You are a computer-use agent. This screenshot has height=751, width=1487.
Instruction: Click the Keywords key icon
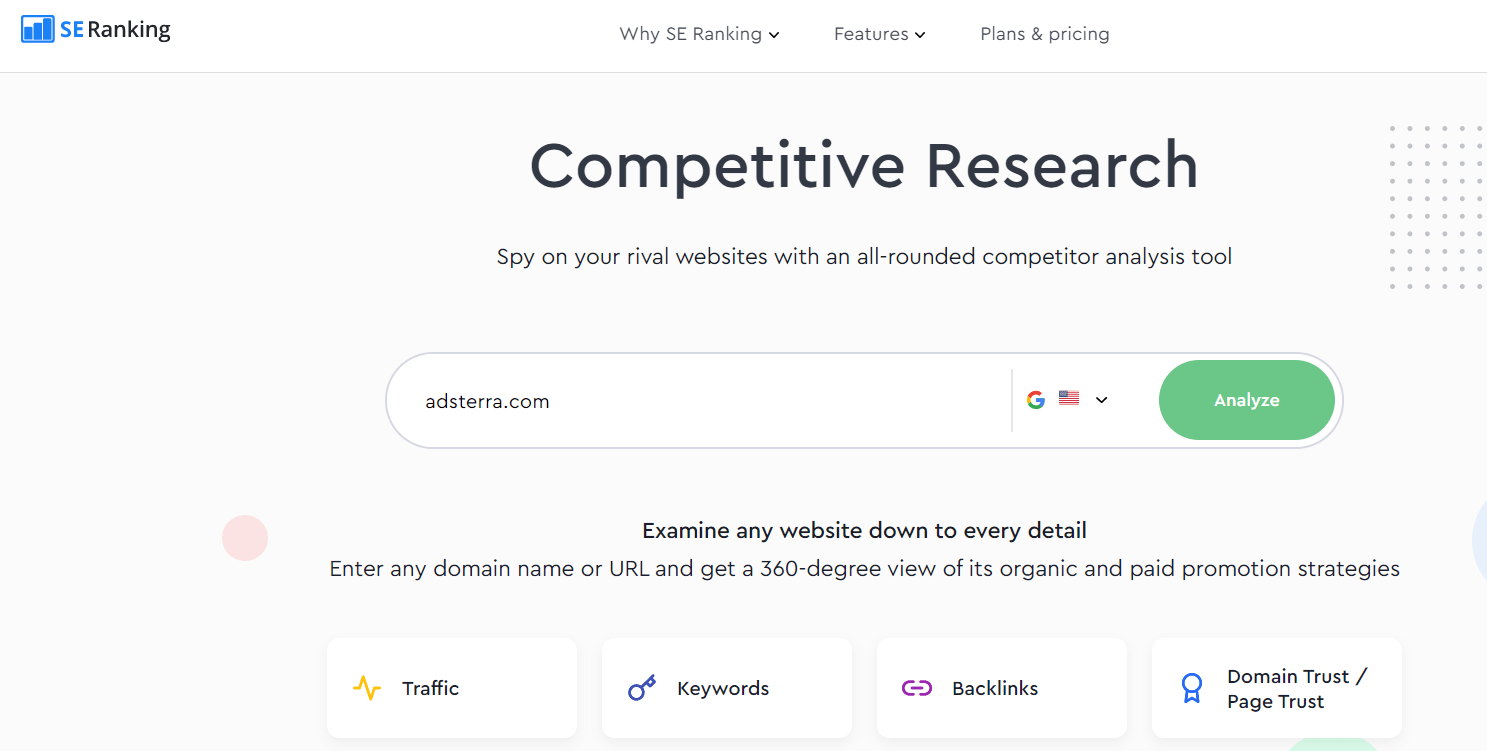(x=641, y=688)
